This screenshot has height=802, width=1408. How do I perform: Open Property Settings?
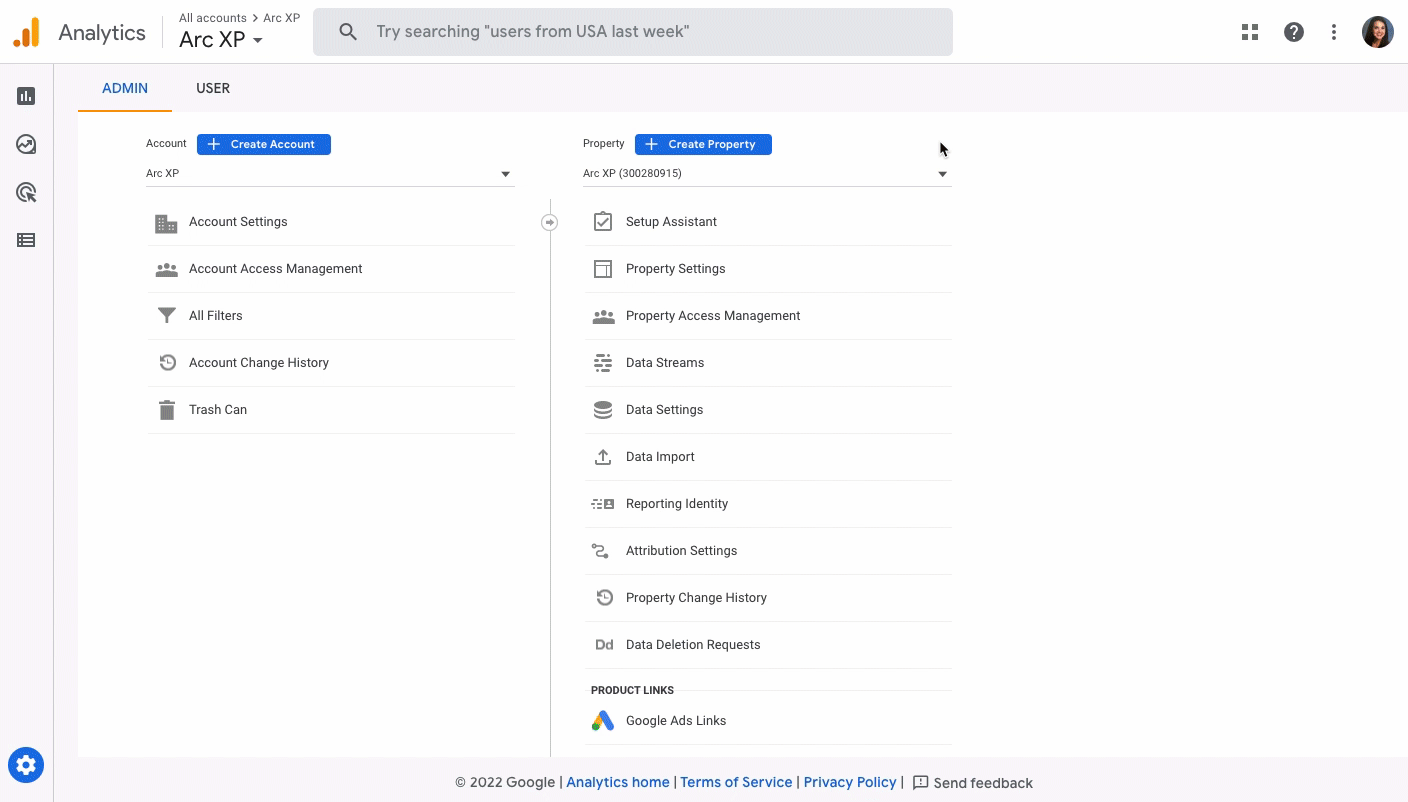[x=676, y=269]
